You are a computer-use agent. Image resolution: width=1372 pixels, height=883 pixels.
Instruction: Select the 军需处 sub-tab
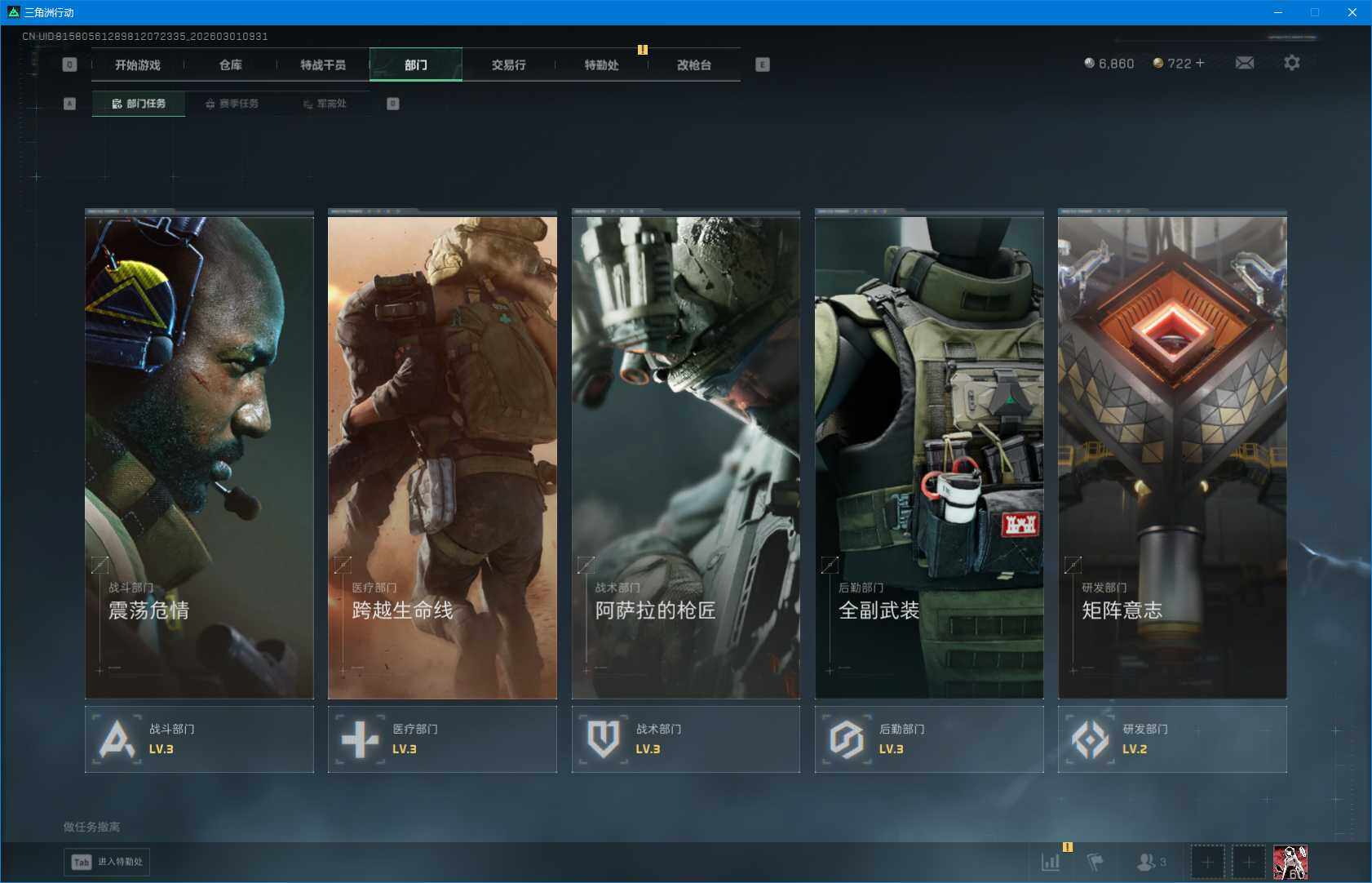pyautogui.click(x=325, y=104)
